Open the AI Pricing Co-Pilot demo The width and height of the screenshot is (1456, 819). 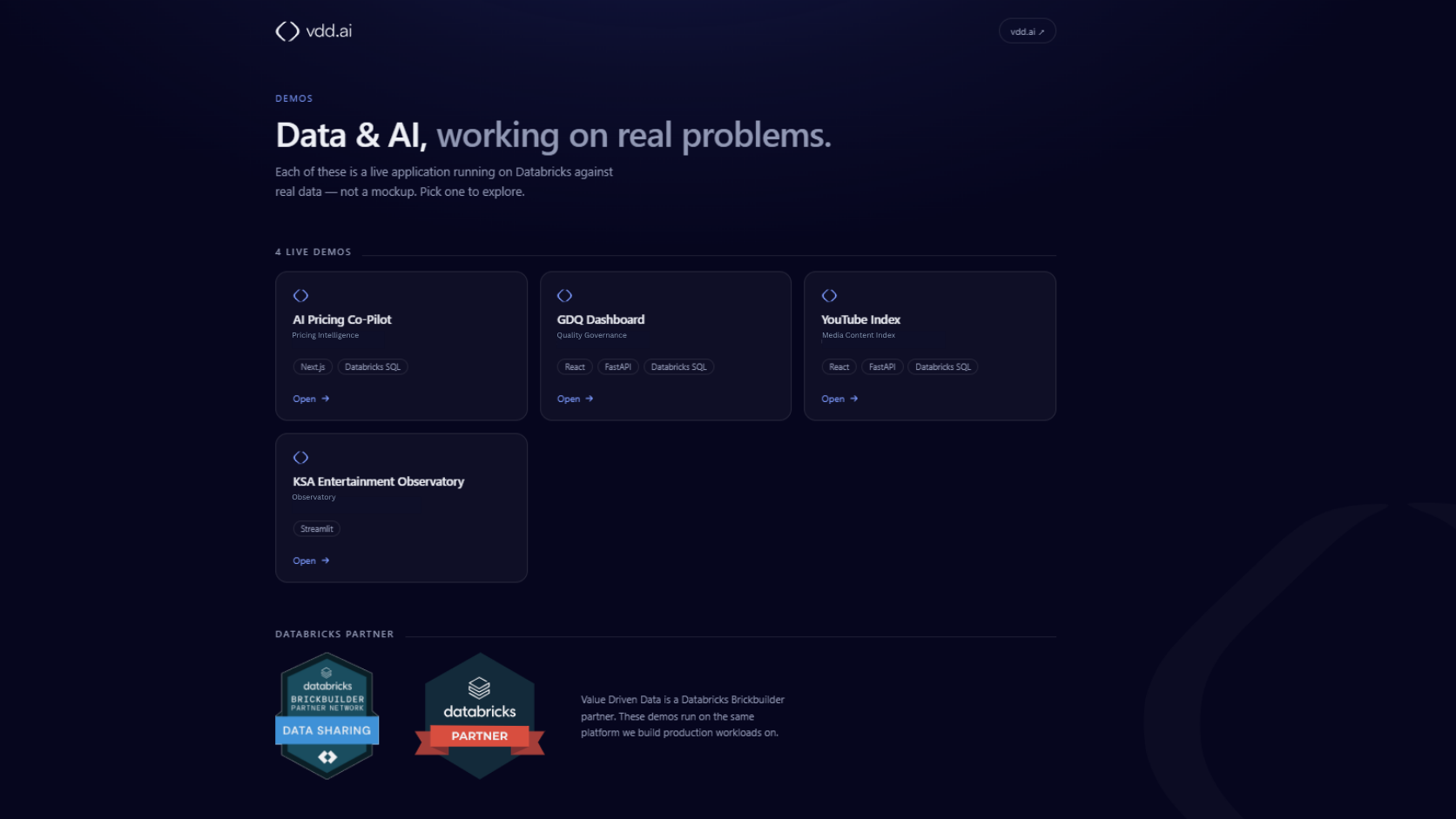pos(311,399)
